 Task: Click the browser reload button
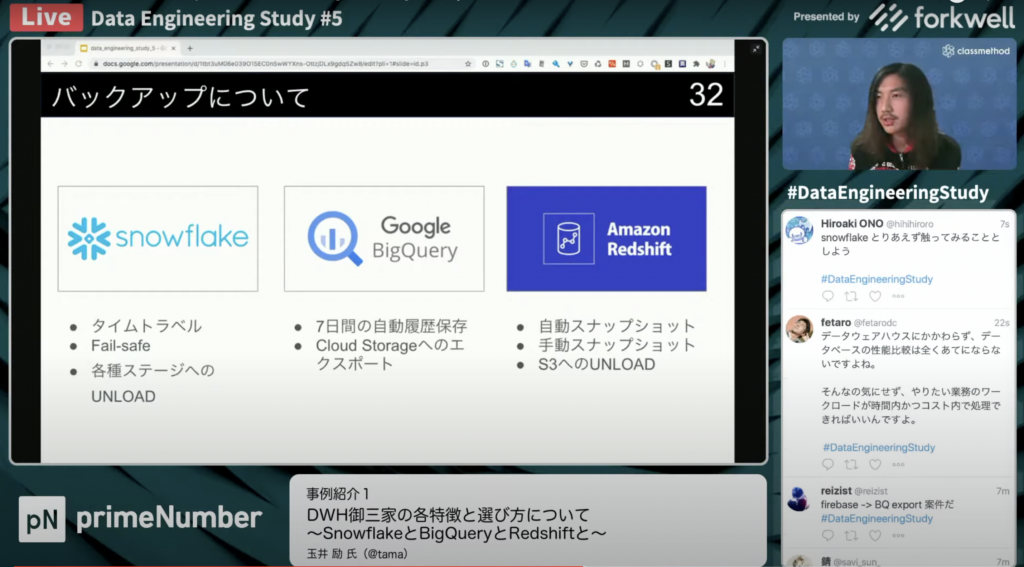(79, 63)
